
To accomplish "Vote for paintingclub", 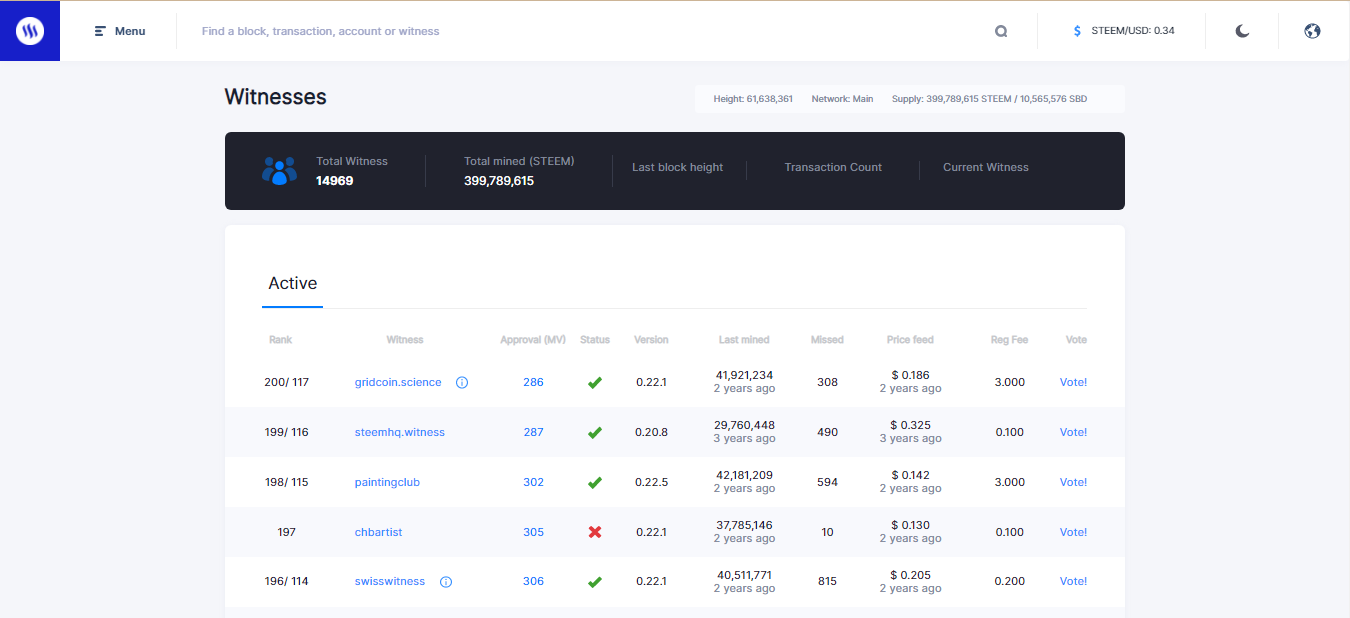I will click(1073, 482).
